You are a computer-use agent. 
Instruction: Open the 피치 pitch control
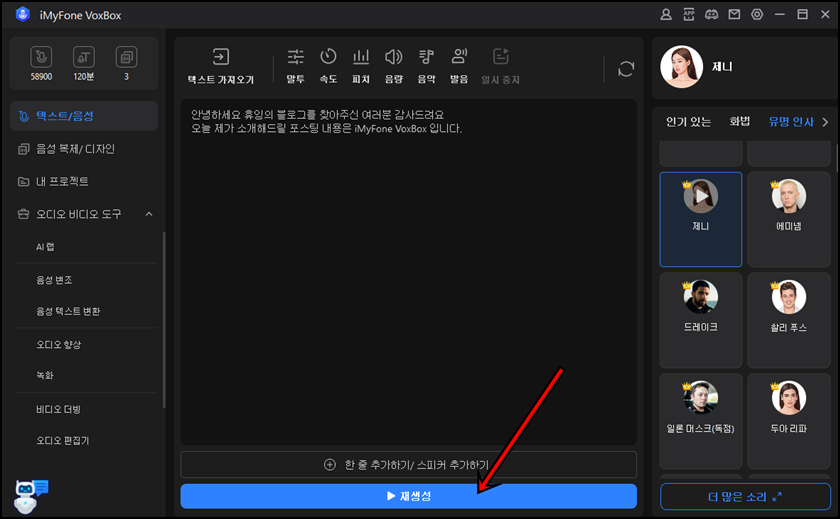pos(361,66)
